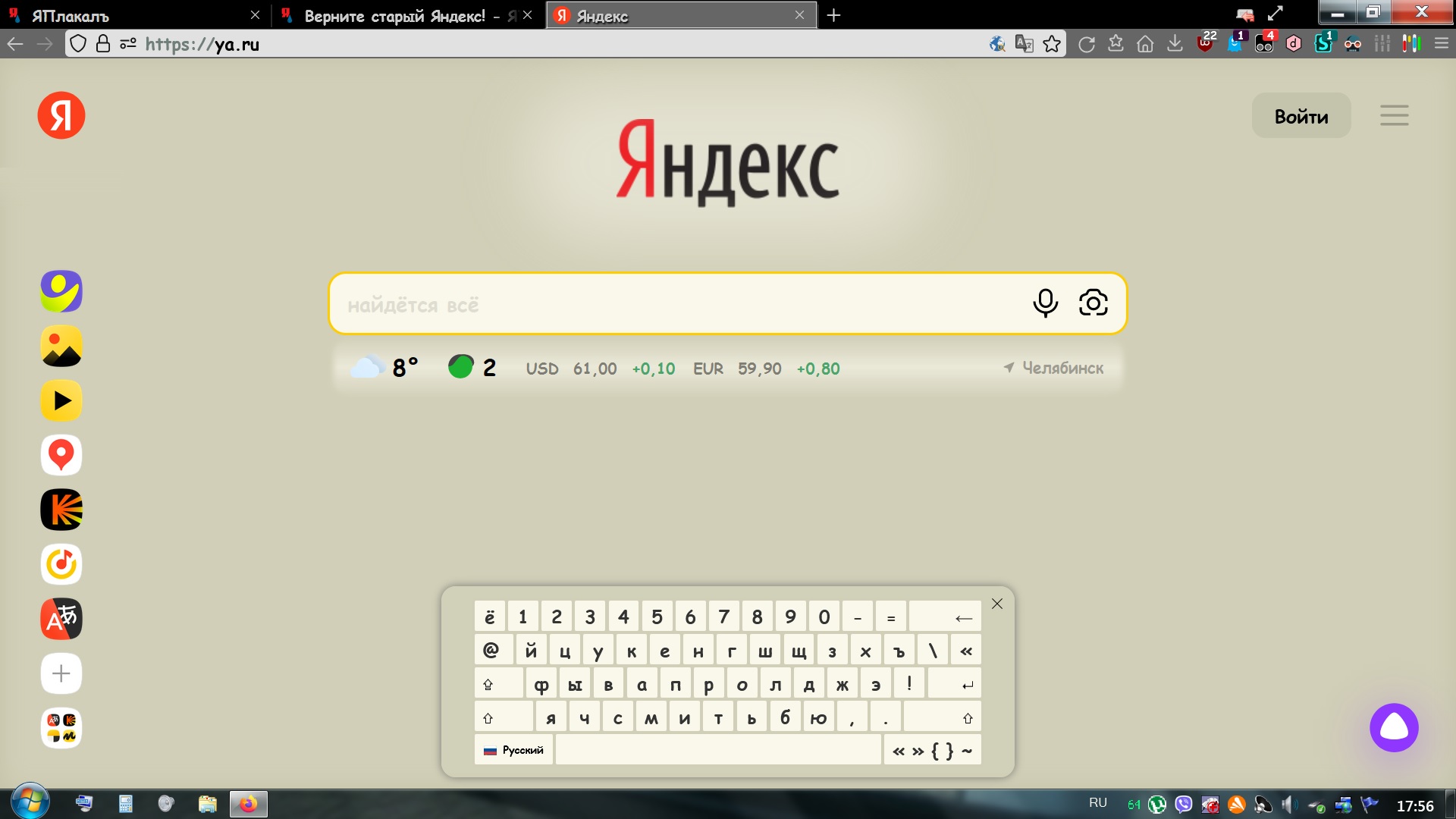
Task: Open Yandex Images from the sidebar
Action: pyautogui.click(x=61, y=346)
